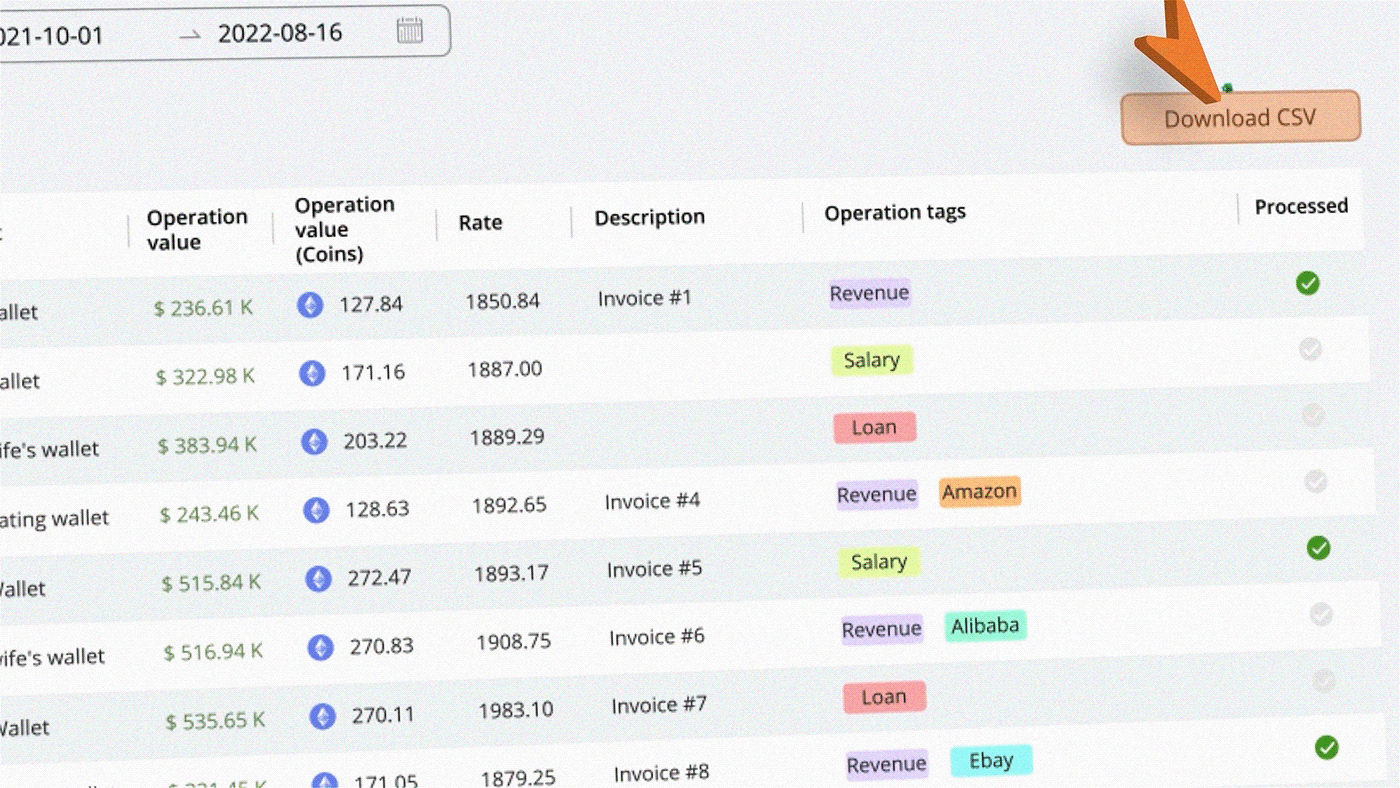Click Ethereum icon beside 171.16
1400x788 pixels.
pos(312,374)
